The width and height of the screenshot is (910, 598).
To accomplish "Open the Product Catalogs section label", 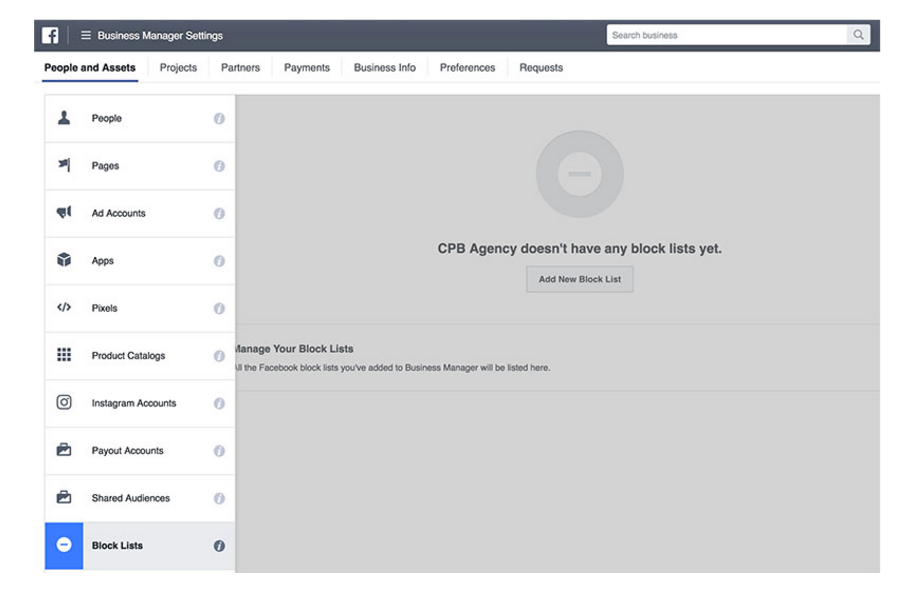I will [128, 356].
